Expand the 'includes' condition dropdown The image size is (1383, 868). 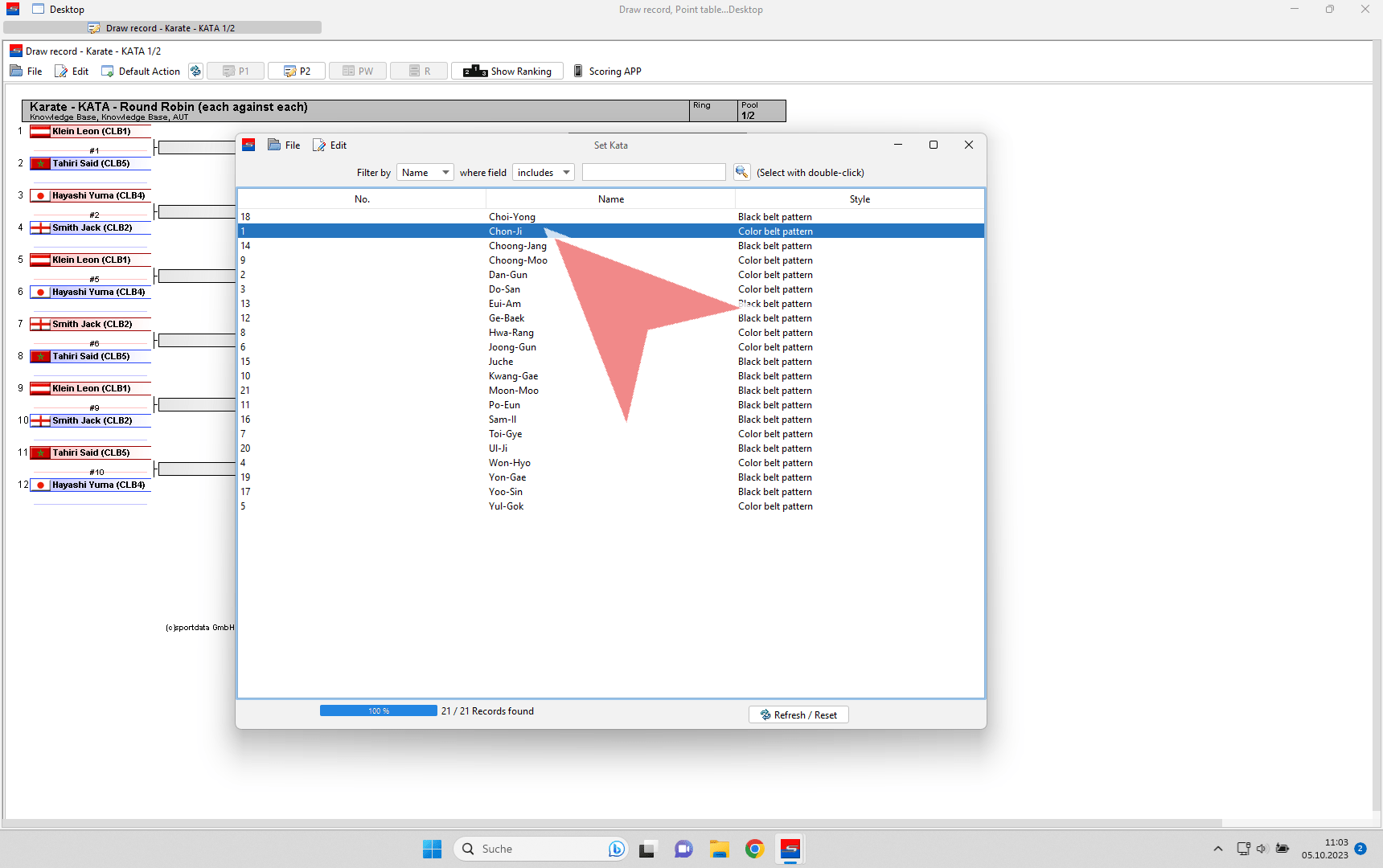(544, 173)
